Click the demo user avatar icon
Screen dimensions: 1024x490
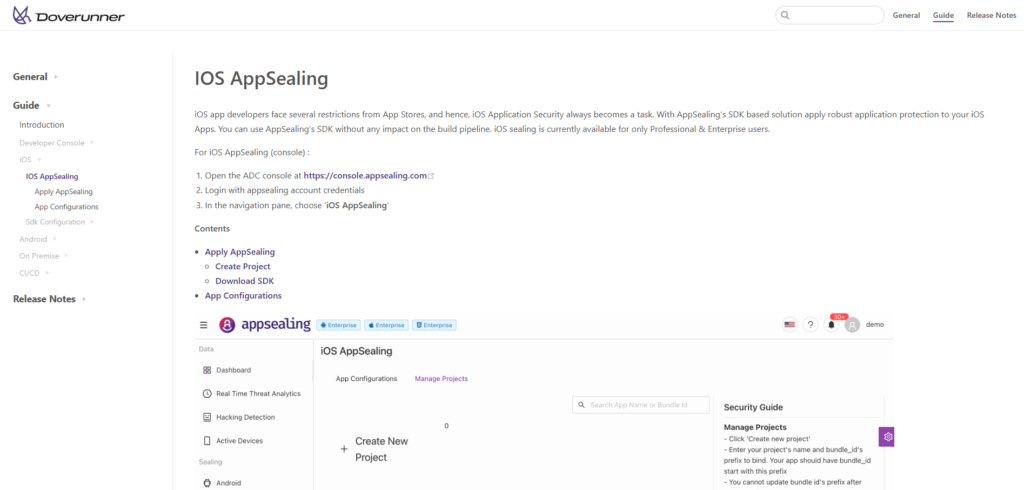[x=852, y=325]
